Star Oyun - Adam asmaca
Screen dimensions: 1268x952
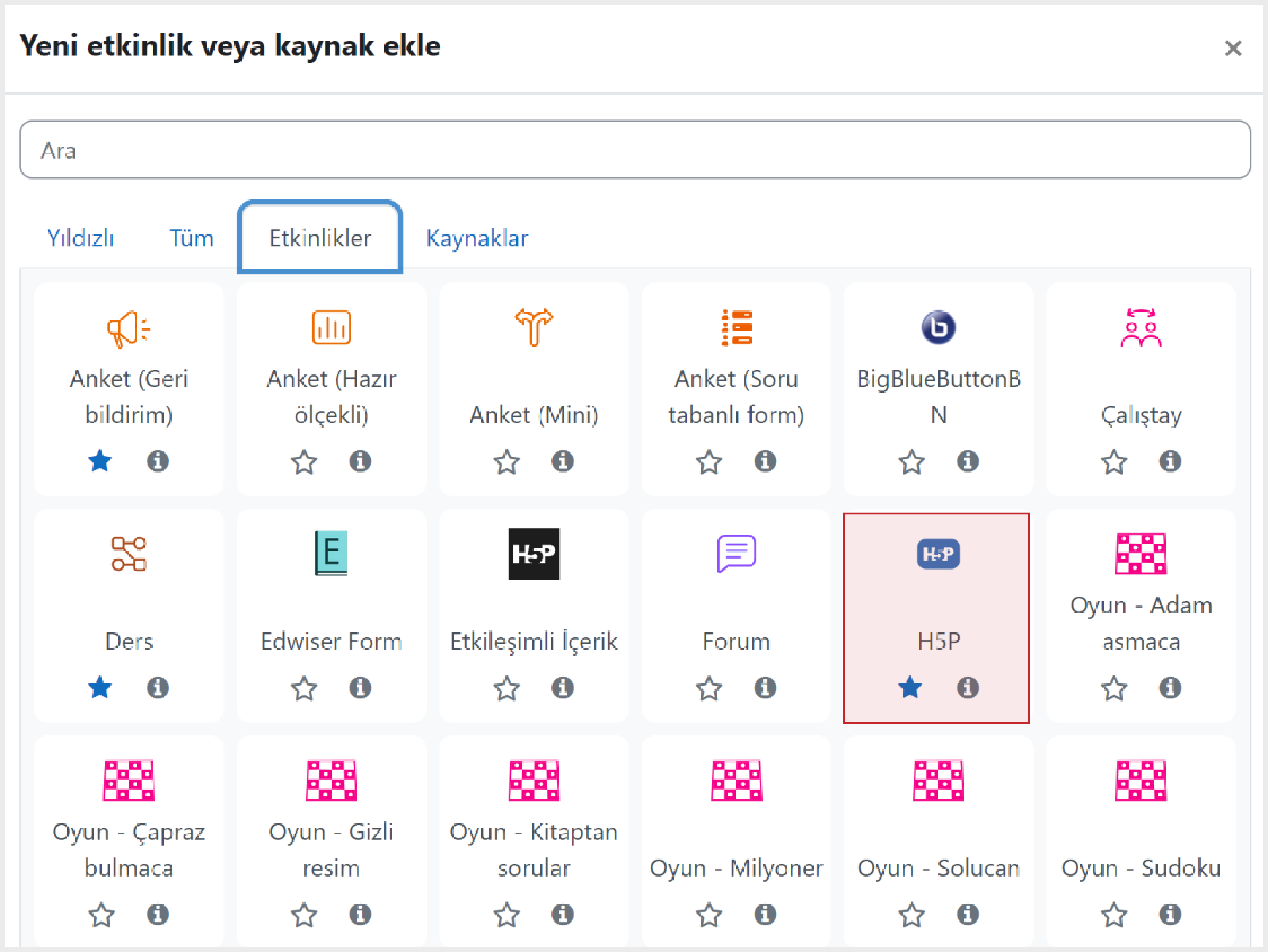pyautogui.click(x=1114, y=688)
